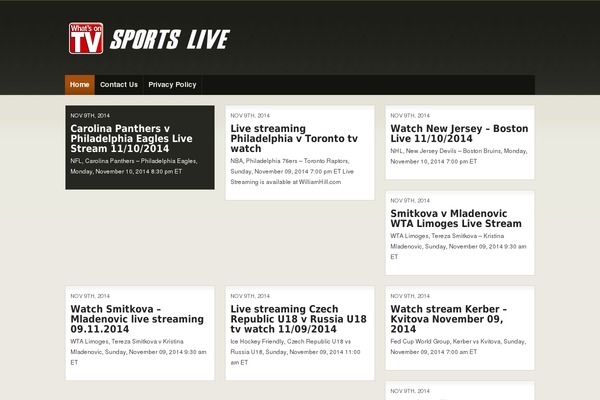600x400 pixels.
Task: Click the partially visible bottom card date
Action: [x=410, y=391]
